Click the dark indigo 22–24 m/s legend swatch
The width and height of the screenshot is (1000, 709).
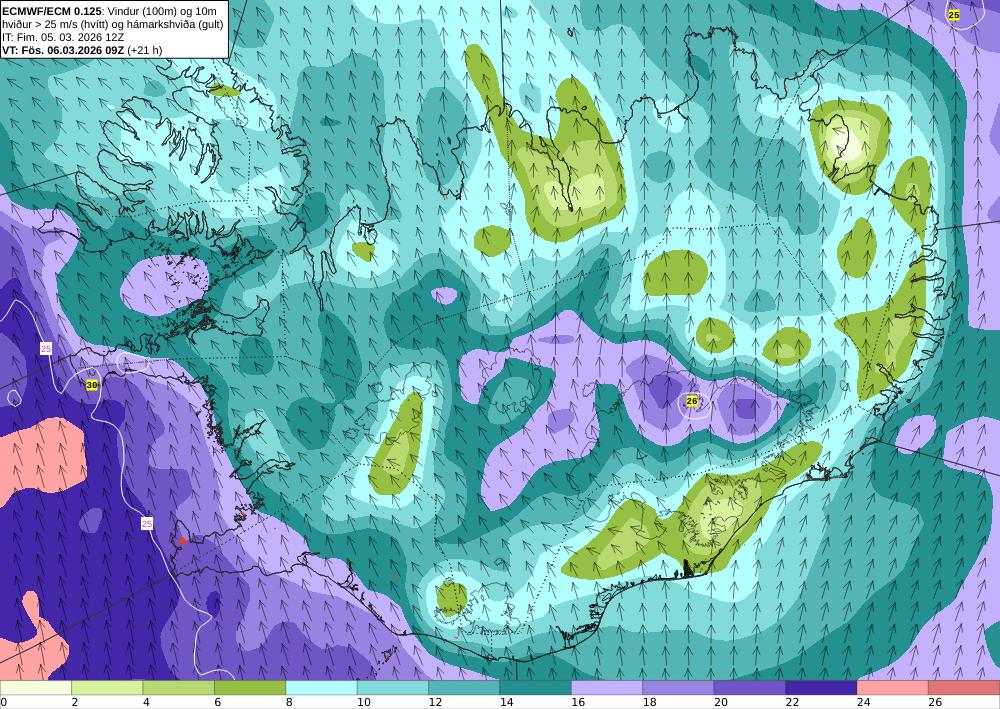click(x=821, y=688)
